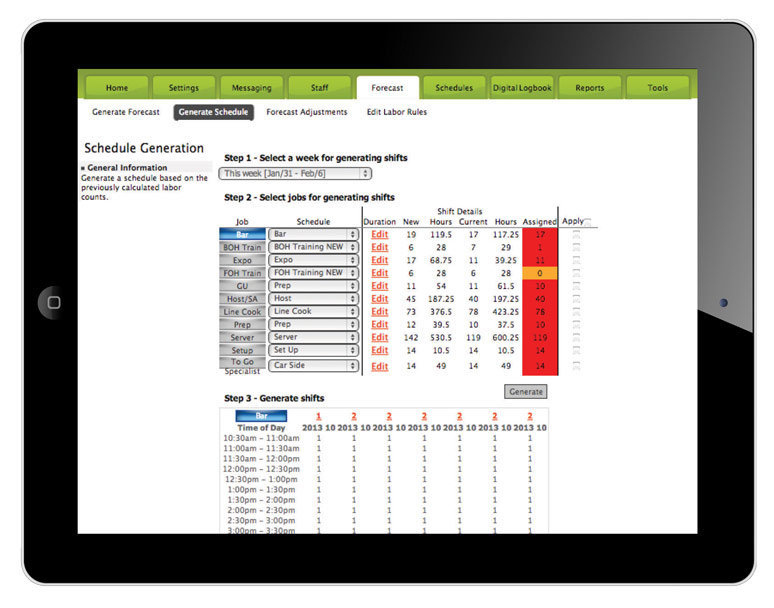This screenshot has width=774, height=608.
Task: Select the BOH Train job button
Action: (242, 247)
